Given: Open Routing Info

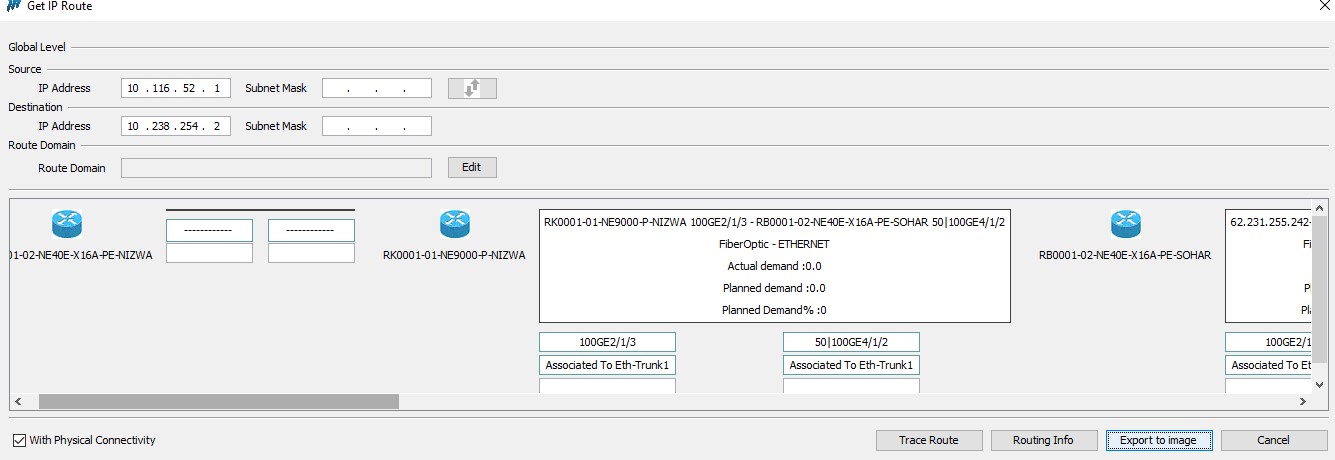Looking at the screenshot, I should pos(1043,440).
